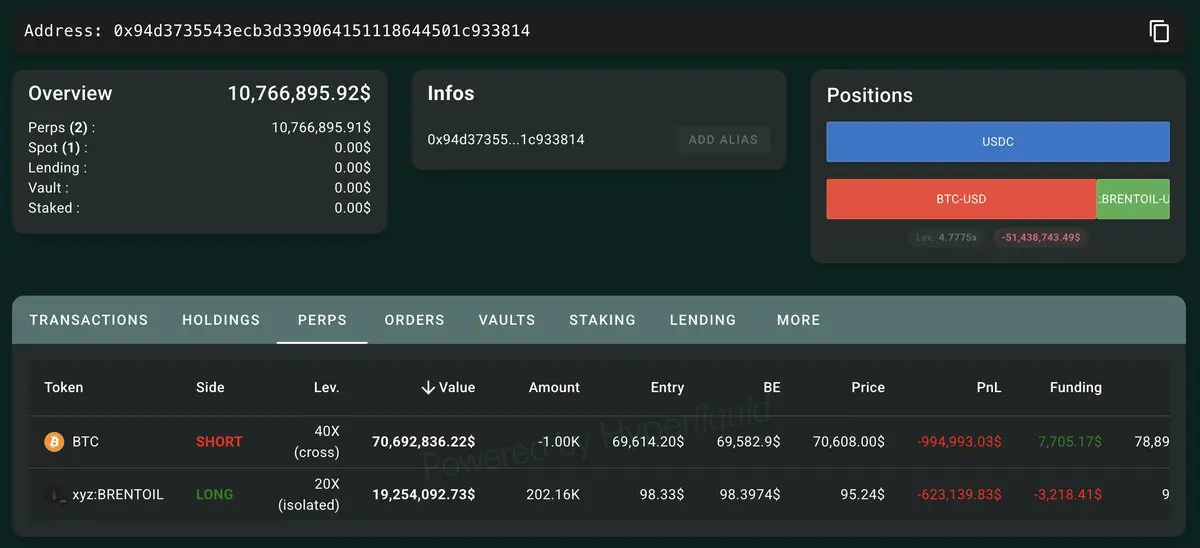
Task: Sort by Value using the down arrow
Action: click(x=428, y=387)
